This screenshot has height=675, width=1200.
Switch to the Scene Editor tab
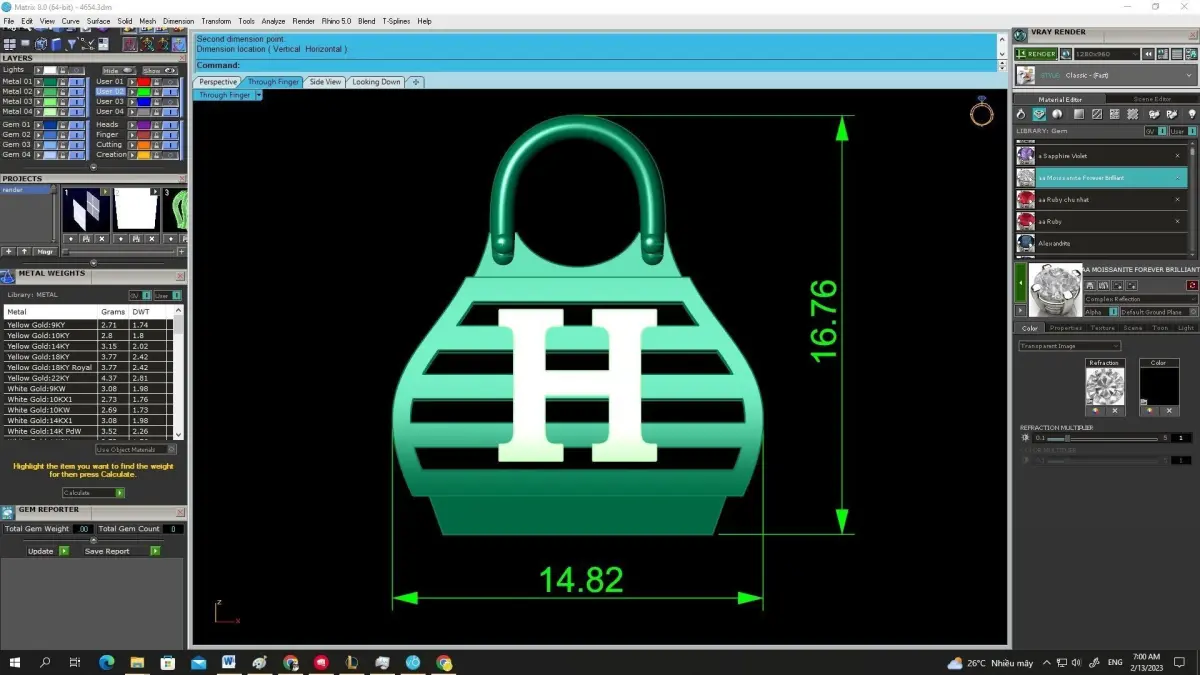[1152, 99]
